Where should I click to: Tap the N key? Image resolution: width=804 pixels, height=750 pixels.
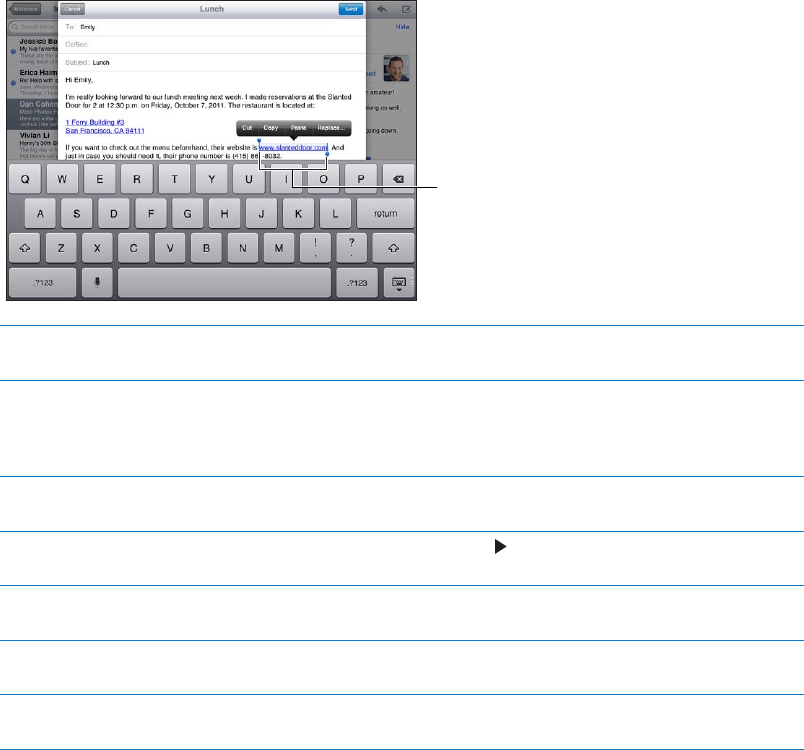coord(243,248)
